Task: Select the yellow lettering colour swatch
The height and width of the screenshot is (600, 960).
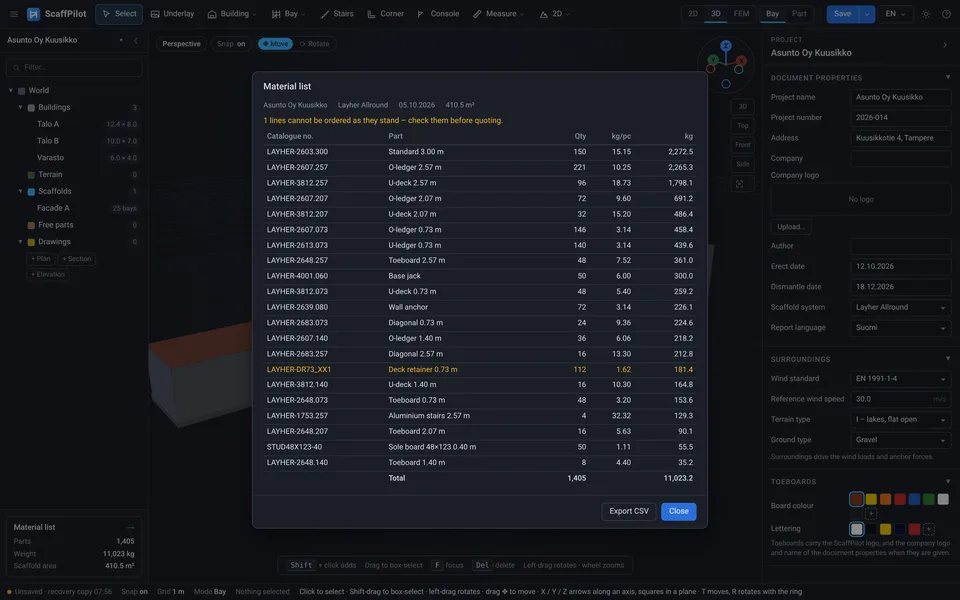Action: 885,529
